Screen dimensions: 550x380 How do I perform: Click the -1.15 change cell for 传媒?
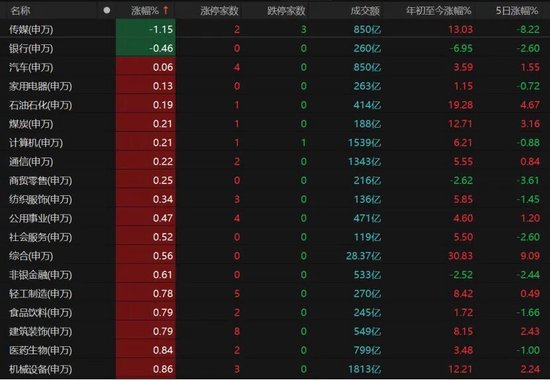146,29
